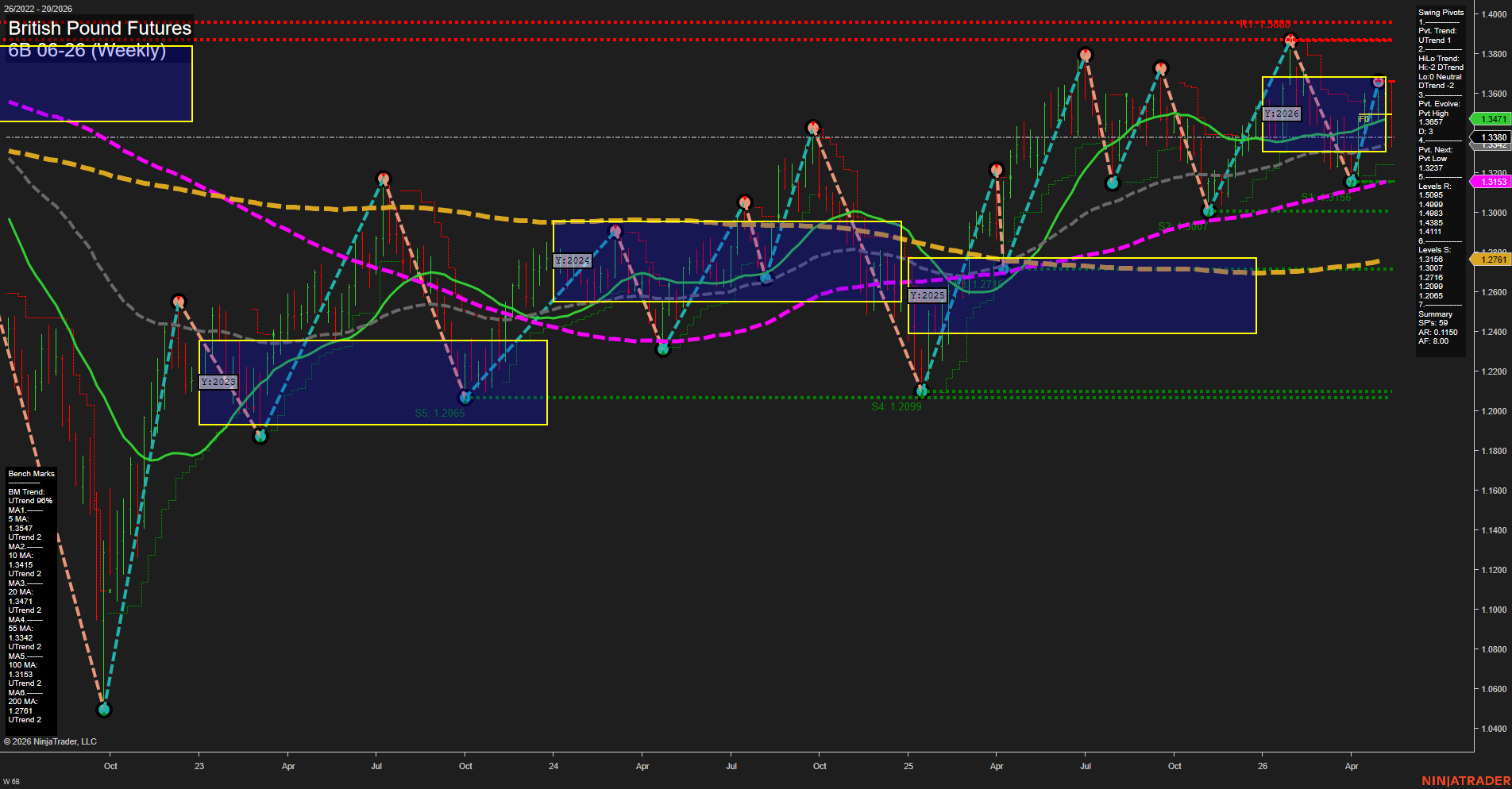Viewport: 1512px width, 789px height.
Task: Select the 6B 06-26 (Weekly) instrument label
Action: (x=87, y=51)
